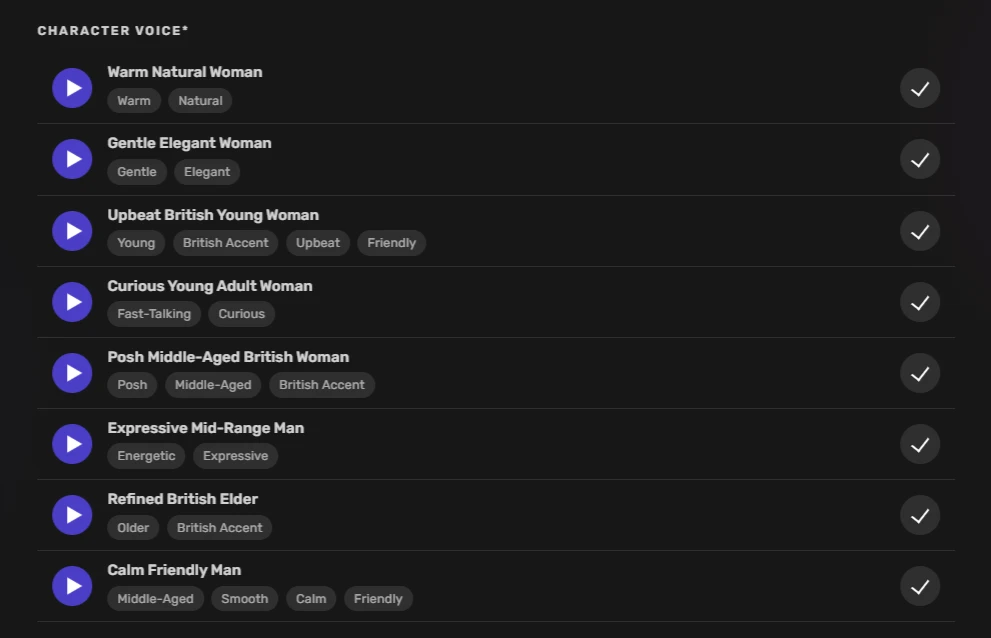The height and width of the screenshot is (638, 991).
Task: Click the Posh tag chip
Action: point(132,385)
